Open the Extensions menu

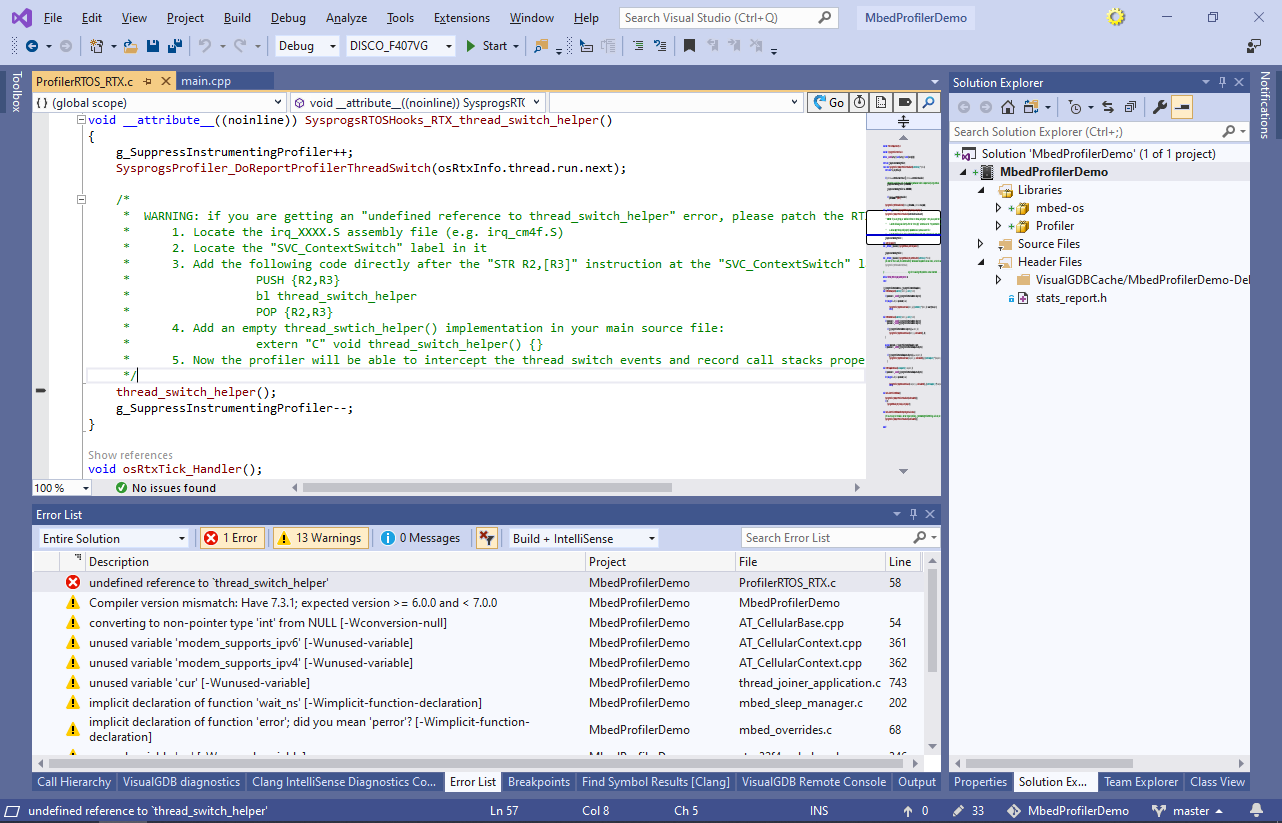tap(463, 18)
